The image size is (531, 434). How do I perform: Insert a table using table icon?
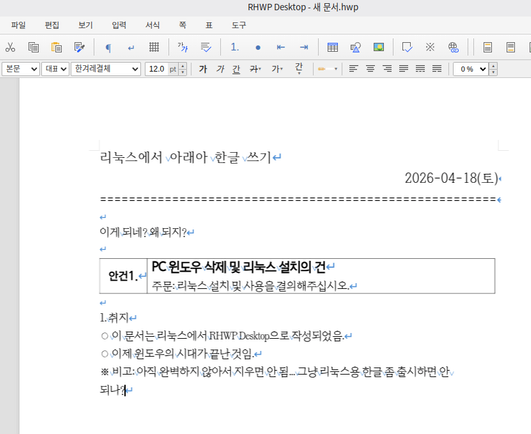pos(333,47)
